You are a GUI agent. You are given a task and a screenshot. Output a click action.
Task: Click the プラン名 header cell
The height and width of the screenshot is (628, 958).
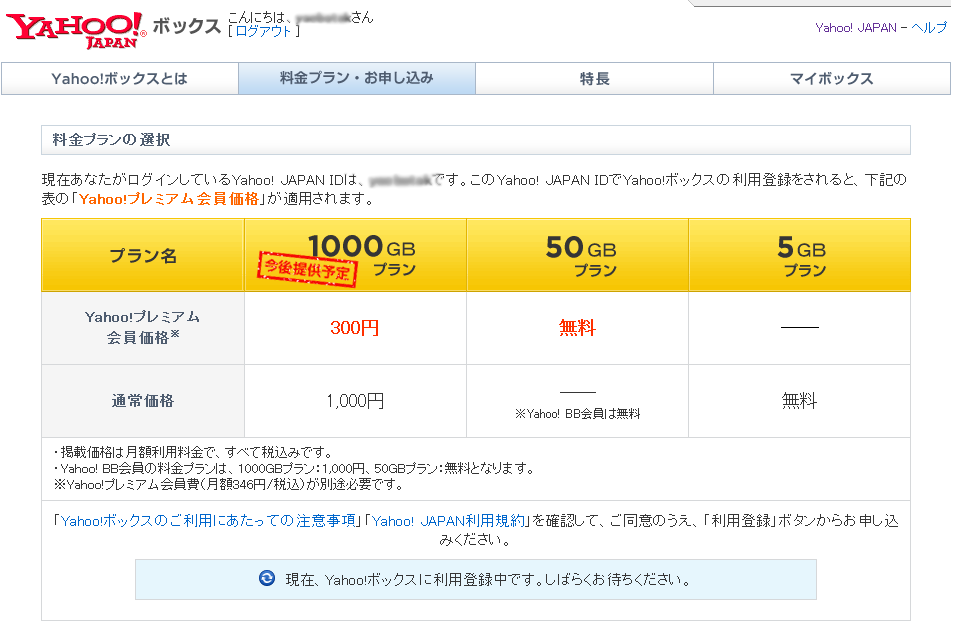(143, 255)
